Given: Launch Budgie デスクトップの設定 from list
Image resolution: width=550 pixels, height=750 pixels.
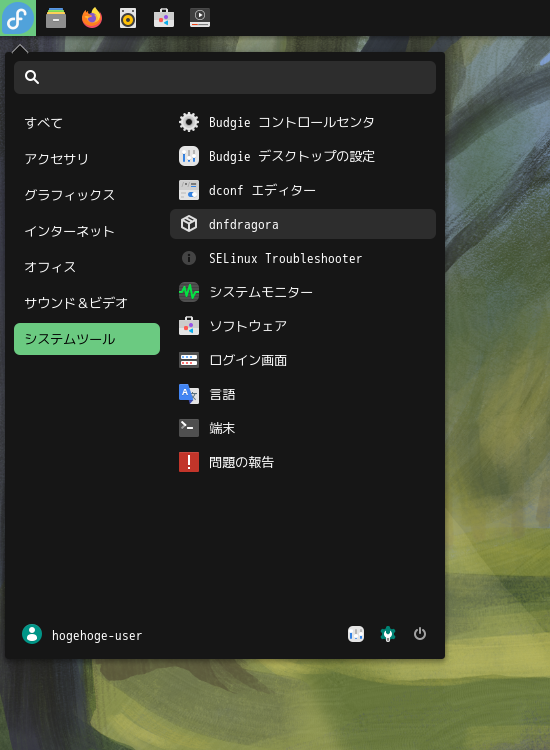Looking at the screenshot, I should pyautogui.click(x=303, y=156).
